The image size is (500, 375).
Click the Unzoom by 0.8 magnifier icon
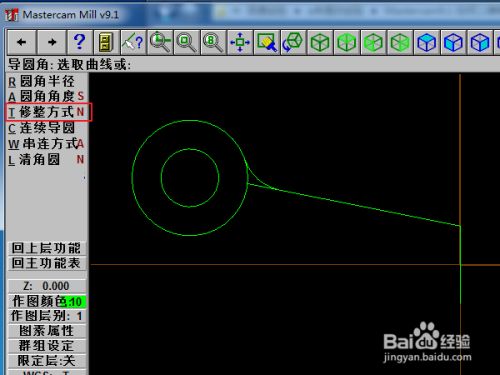pyautogui.click(x=213, y=42)
